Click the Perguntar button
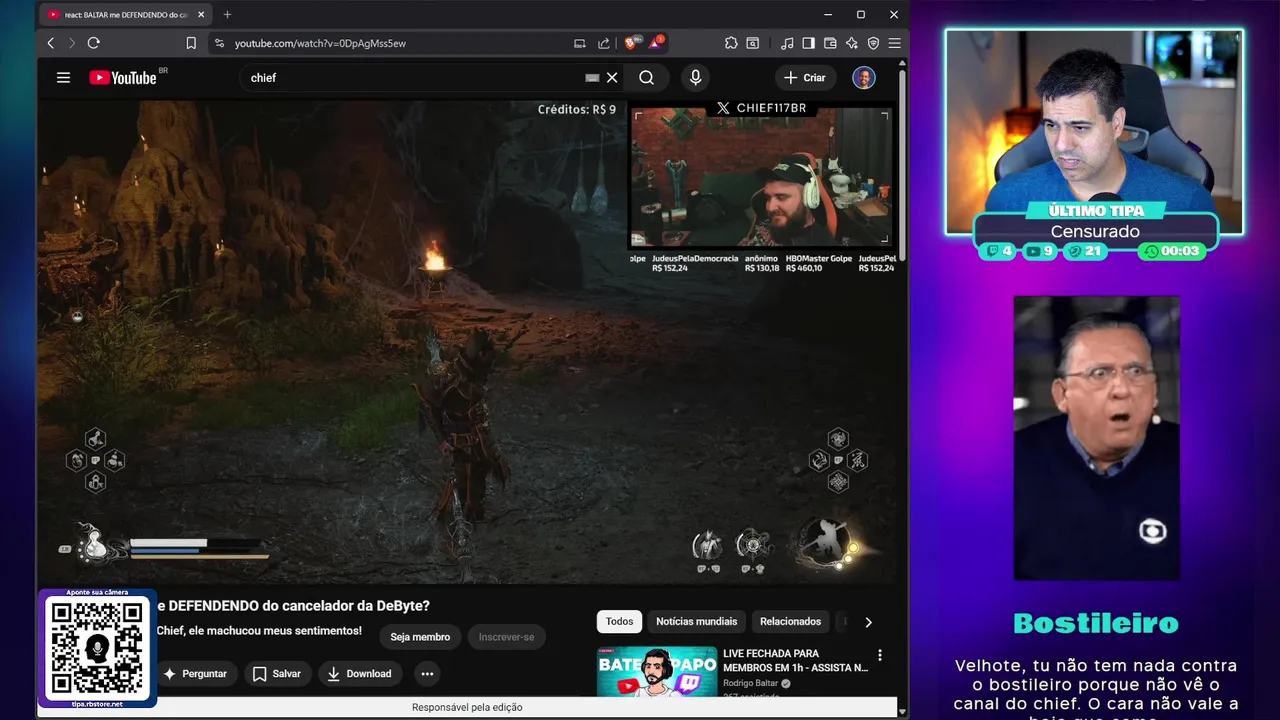Viewport: 1280px width, 720px height. tap(195, 674)
